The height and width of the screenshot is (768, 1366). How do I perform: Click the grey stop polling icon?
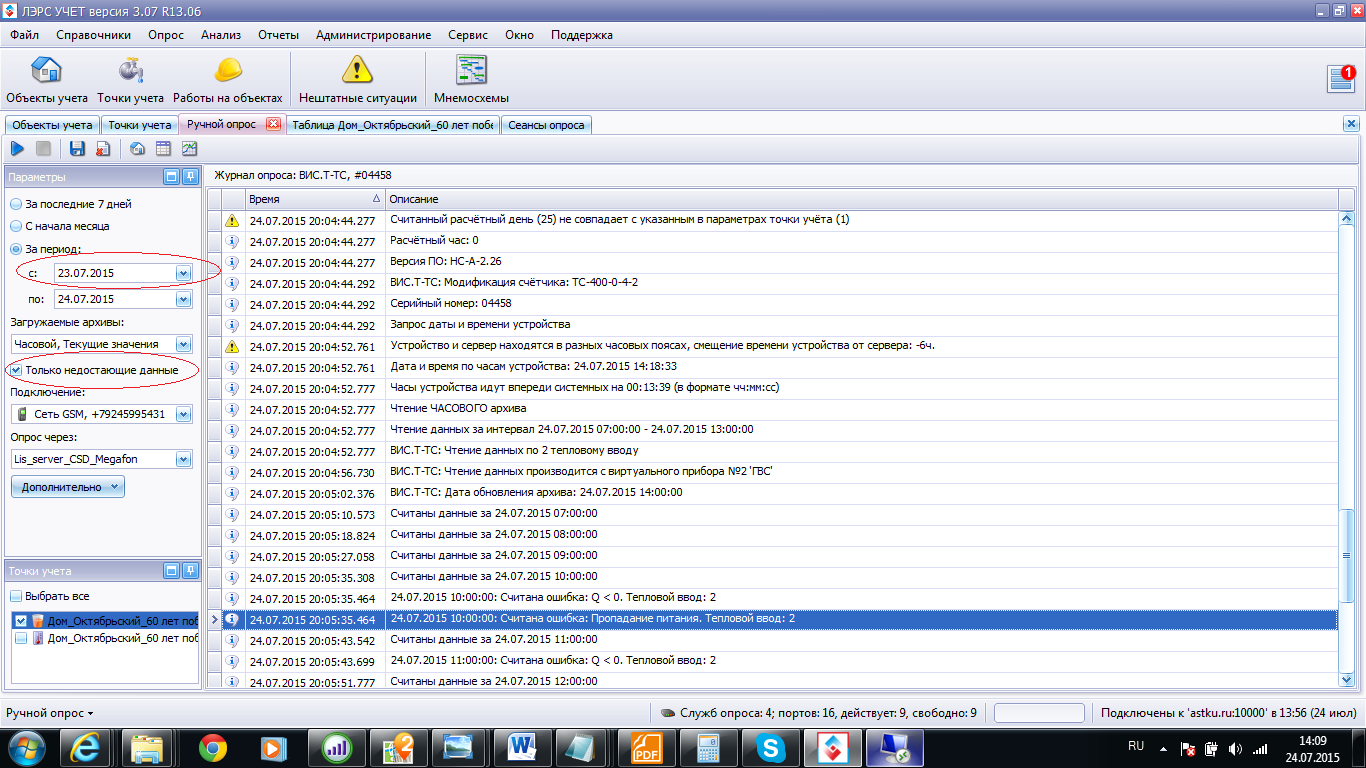click(43, 149)
